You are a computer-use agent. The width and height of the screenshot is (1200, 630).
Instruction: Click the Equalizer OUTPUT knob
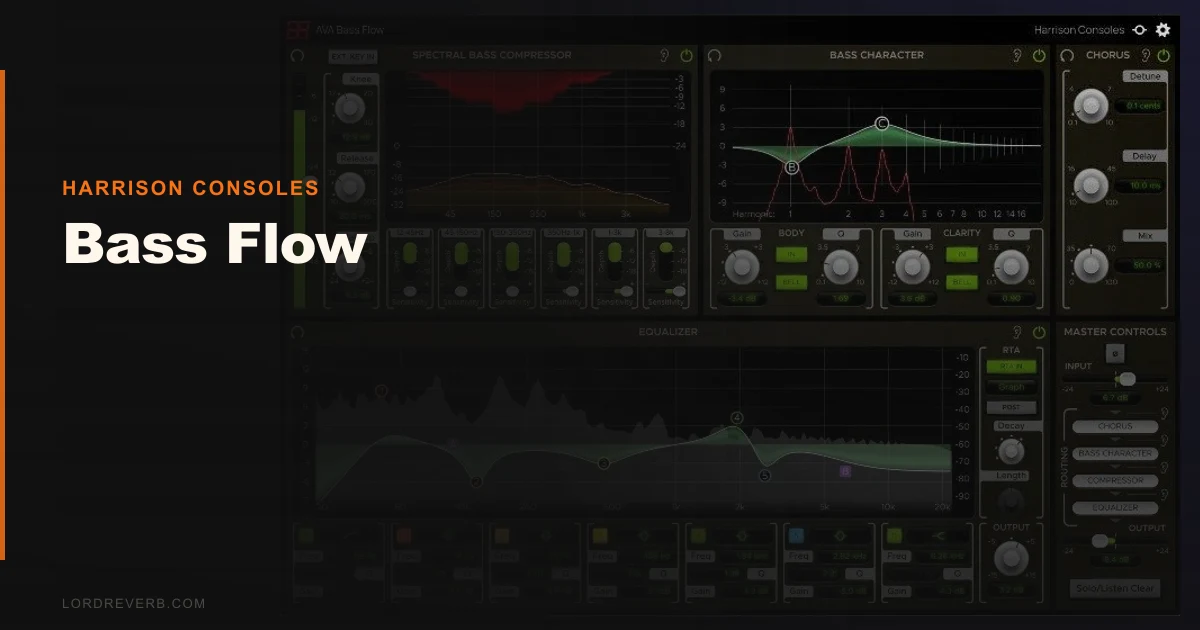point(1011,558)
